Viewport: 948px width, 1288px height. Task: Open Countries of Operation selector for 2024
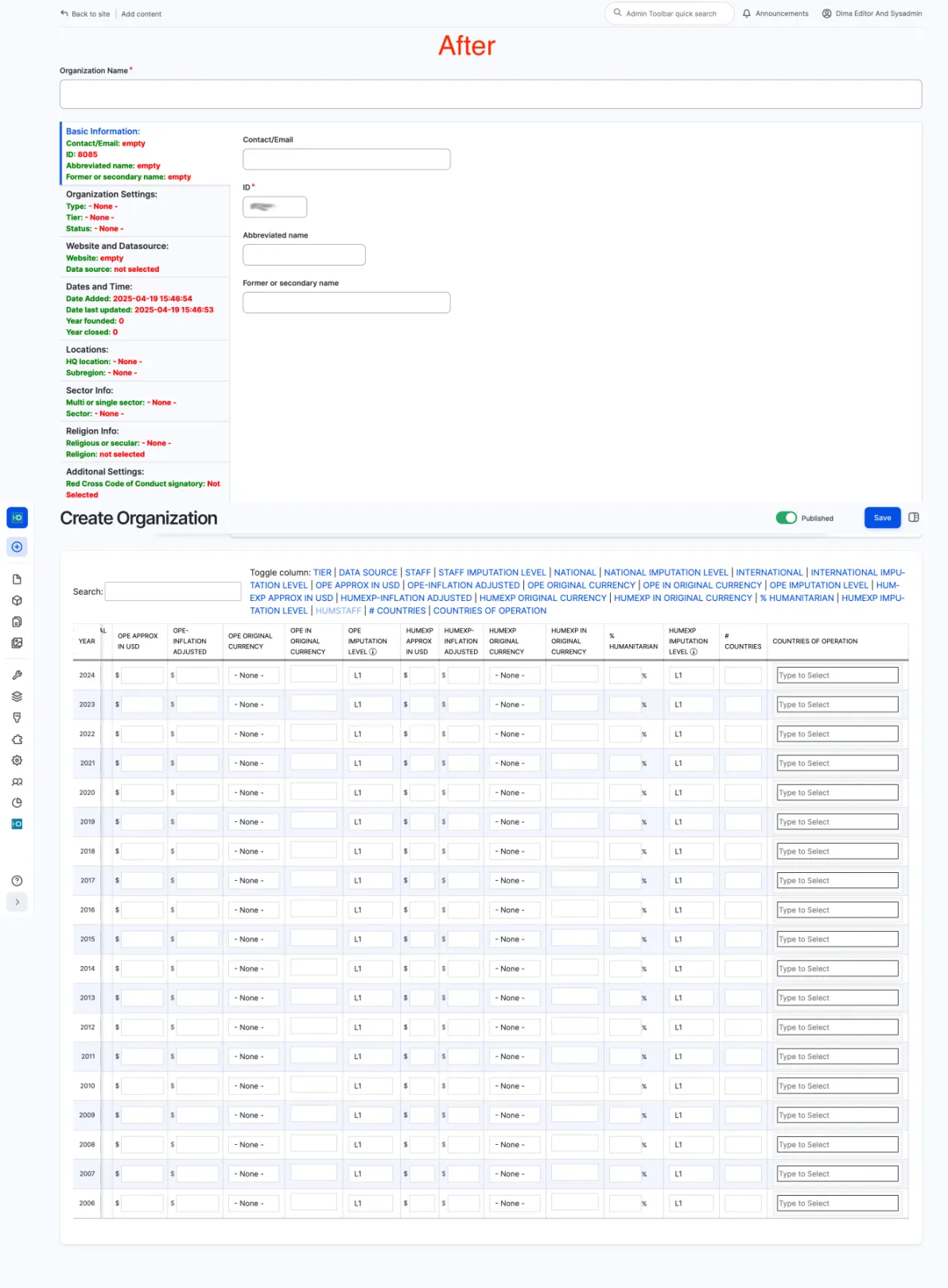pos(837,676)
